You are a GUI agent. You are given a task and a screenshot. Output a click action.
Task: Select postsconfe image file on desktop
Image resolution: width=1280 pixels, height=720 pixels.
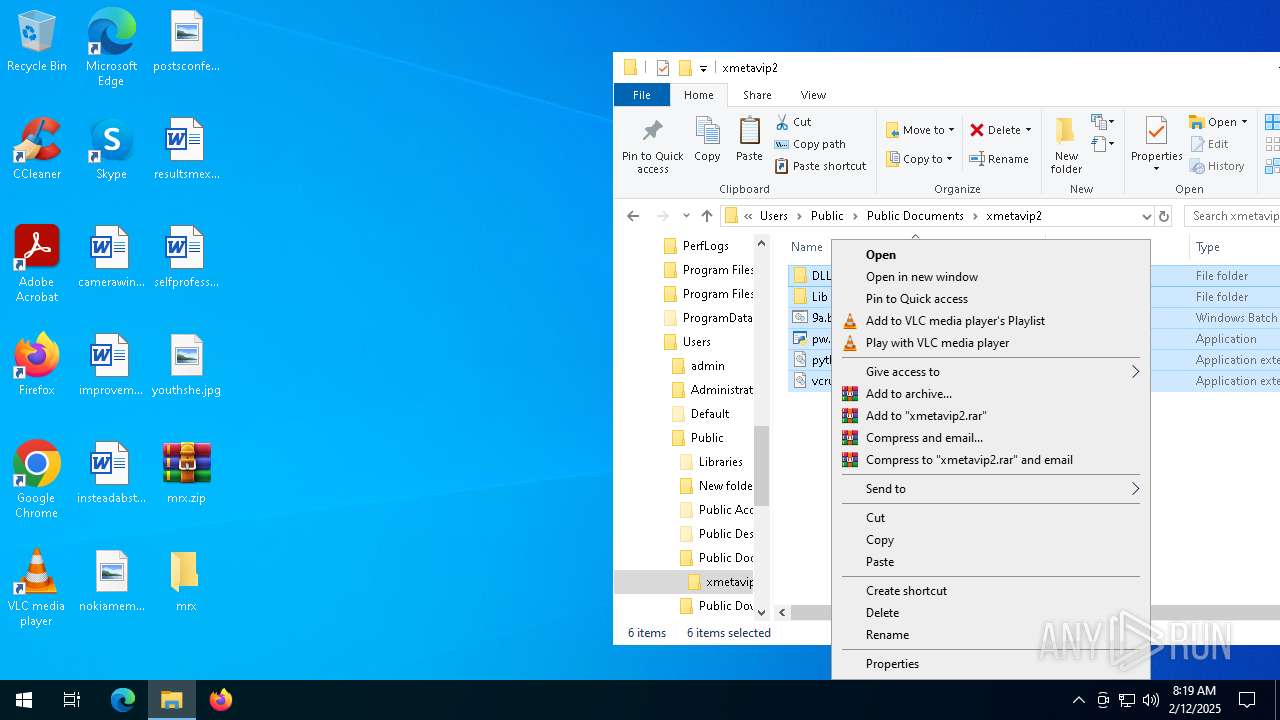[x=186, y=42]
